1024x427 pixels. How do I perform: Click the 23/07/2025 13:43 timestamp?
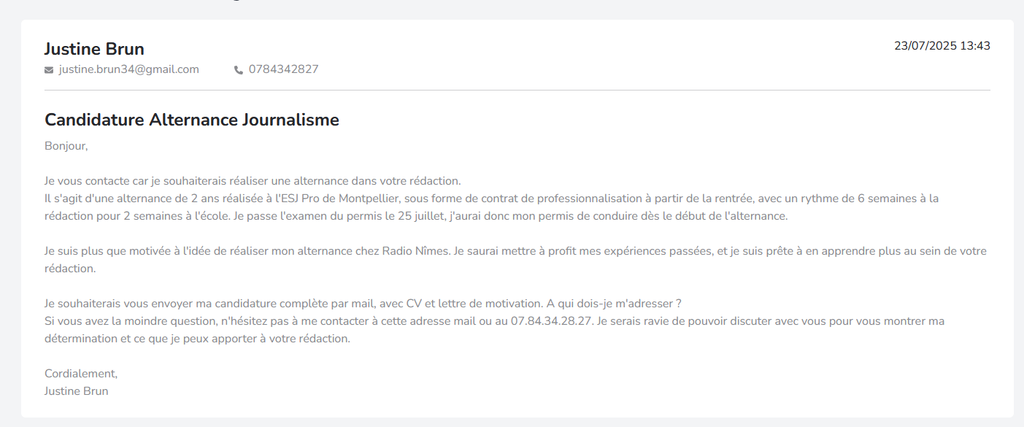(x=941, y=46)
